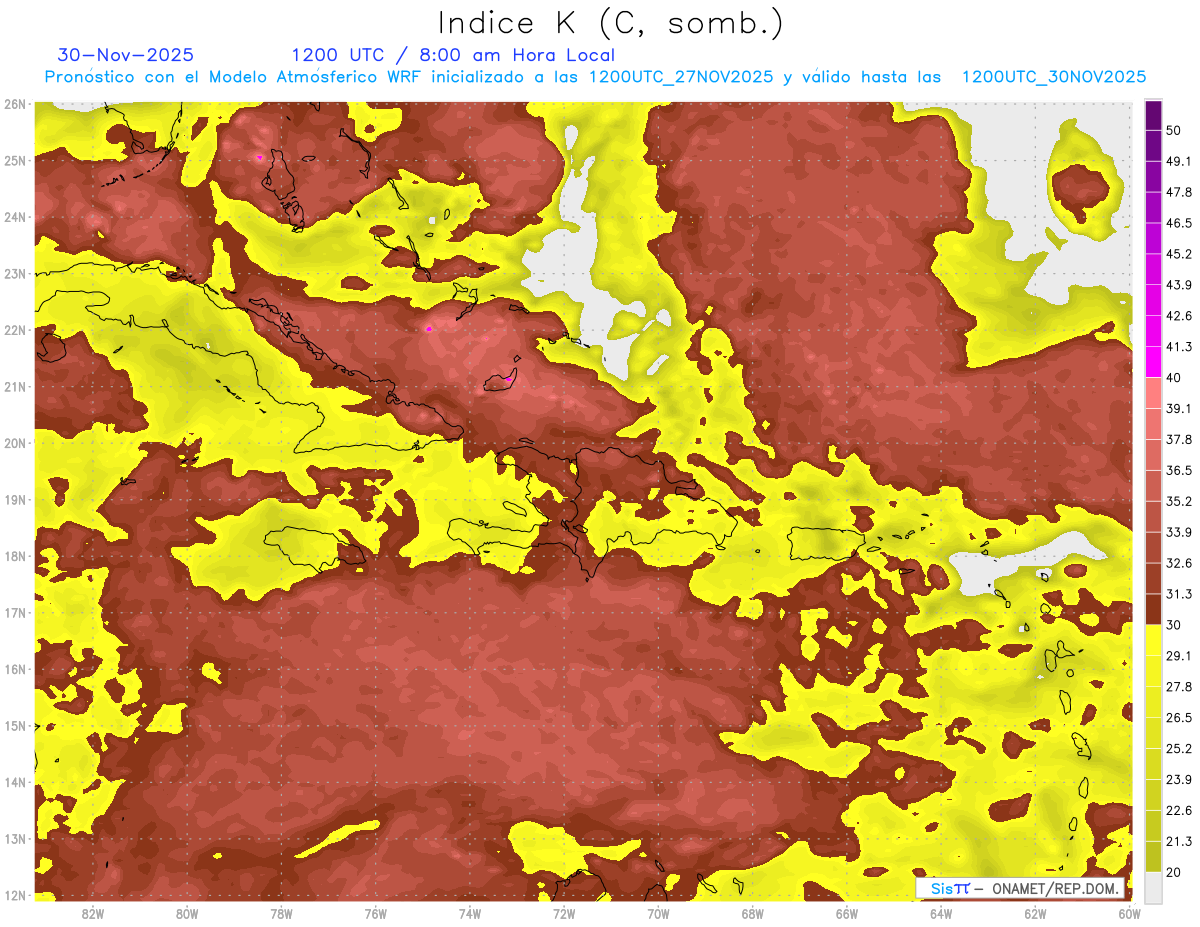Click the '23.9' colorbar label
Image resolution: width=1200 pixels, height=927 pixels.
[1177, 780]
